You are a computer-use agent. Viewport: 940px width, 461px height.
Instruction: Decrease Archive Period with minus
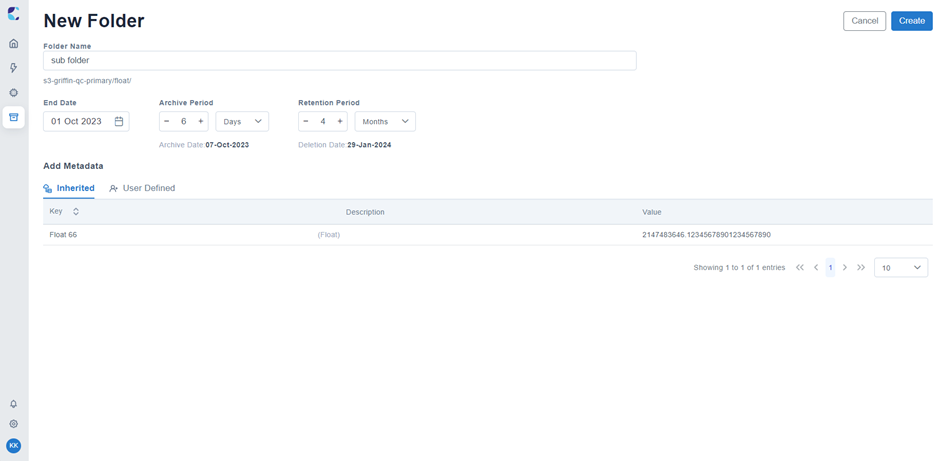[167, 121]
